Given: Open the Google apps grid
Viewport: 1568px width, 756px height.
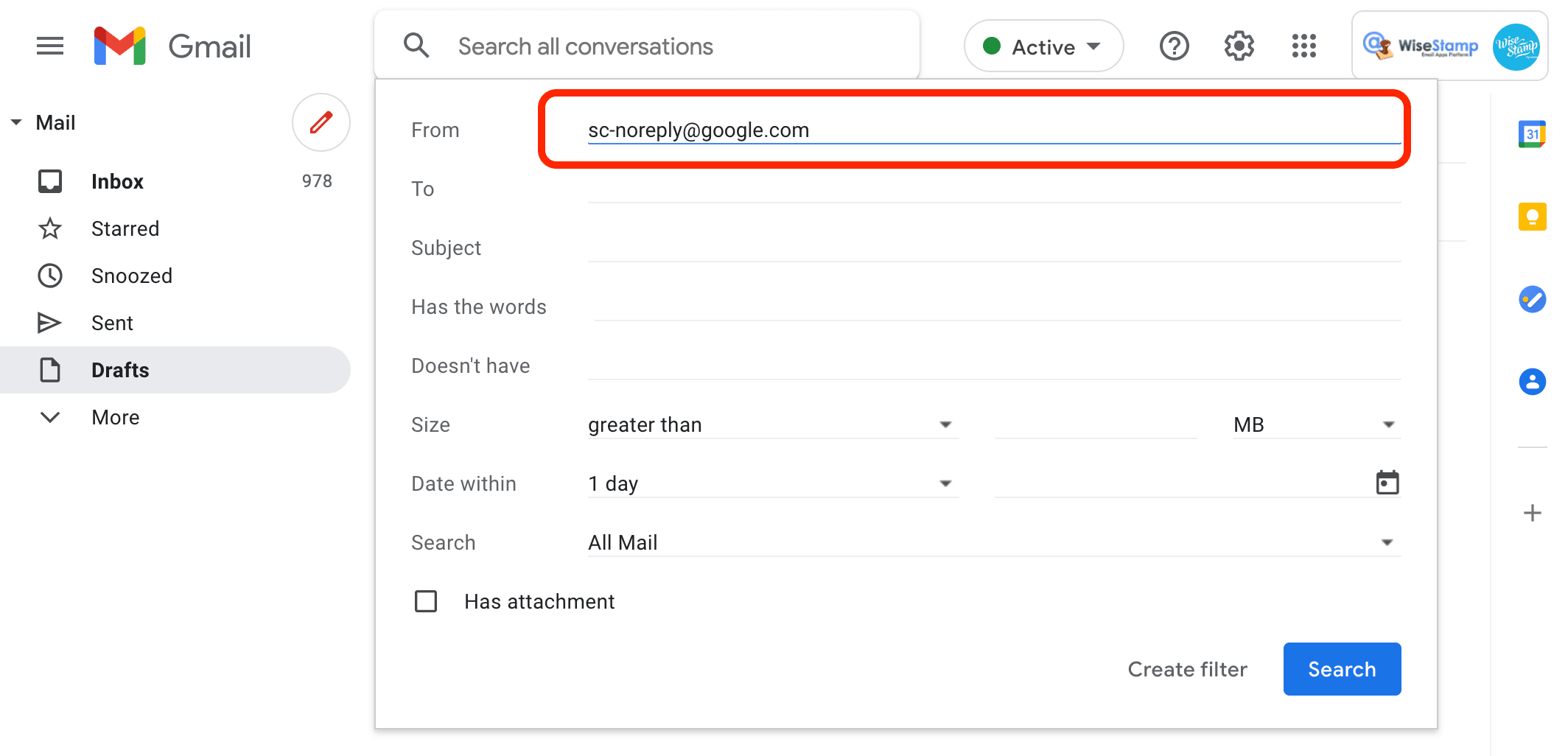Looking at the screenshot, I should pyautogui.click(x=1303, y=46).
